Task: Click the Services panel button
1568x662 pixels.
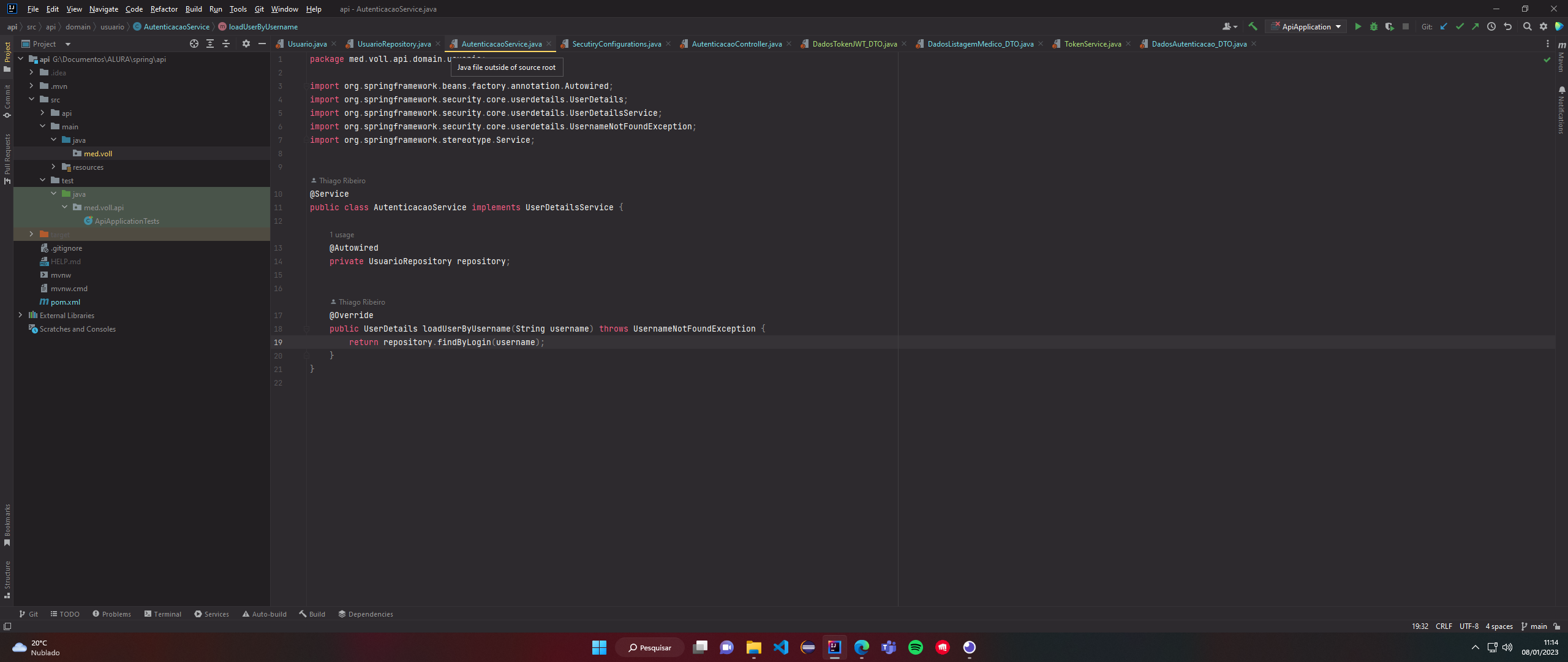Action: pos(214,614)
